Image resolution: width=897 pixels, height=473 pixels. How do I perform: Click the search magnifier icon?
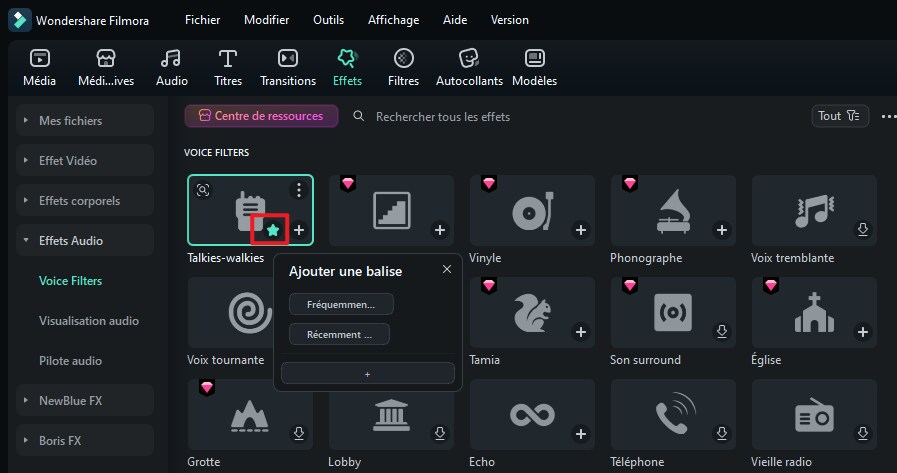tap(359, 116)
